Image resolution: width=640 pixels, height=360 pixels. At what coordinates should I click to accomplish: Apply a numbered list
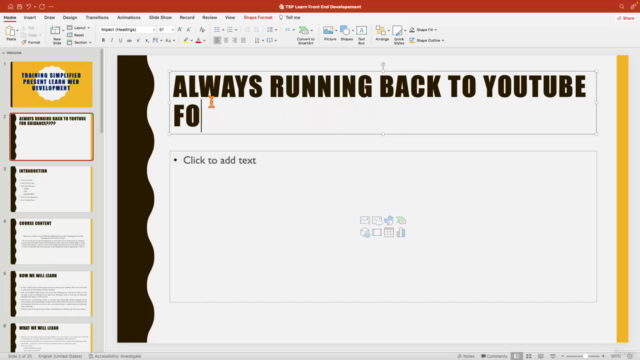pos(230,30)
